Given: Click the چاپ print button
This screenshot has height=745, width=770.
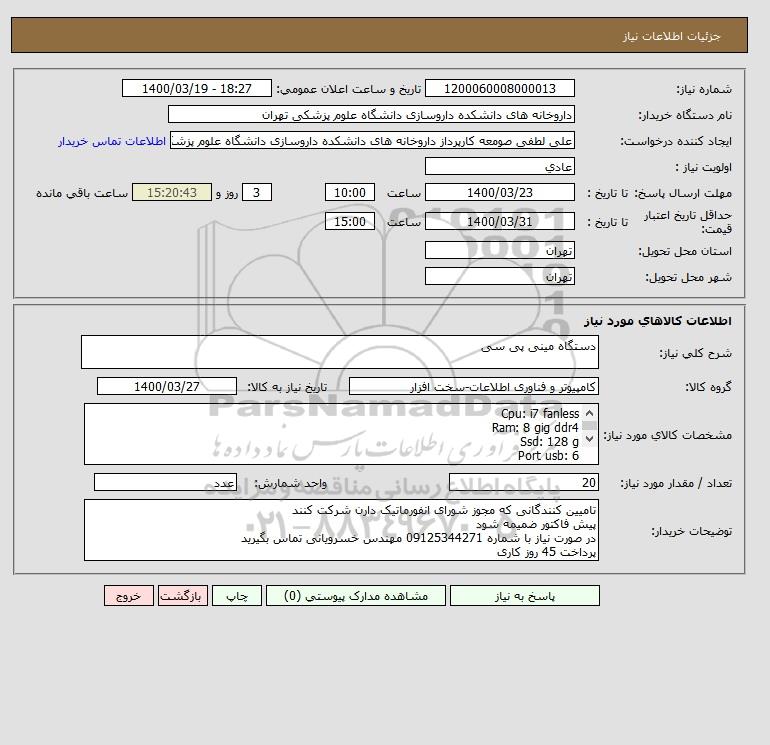Looking at the screenshot, I should tap(237, 596).
